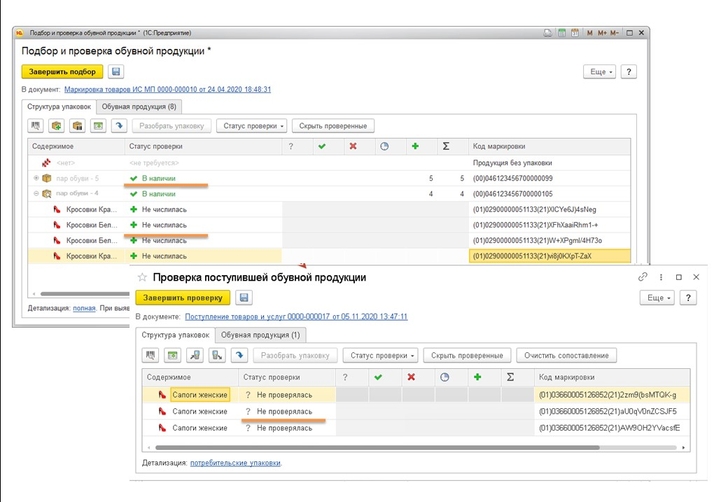Open the Еще dropdown in upper window

(599, 72)
